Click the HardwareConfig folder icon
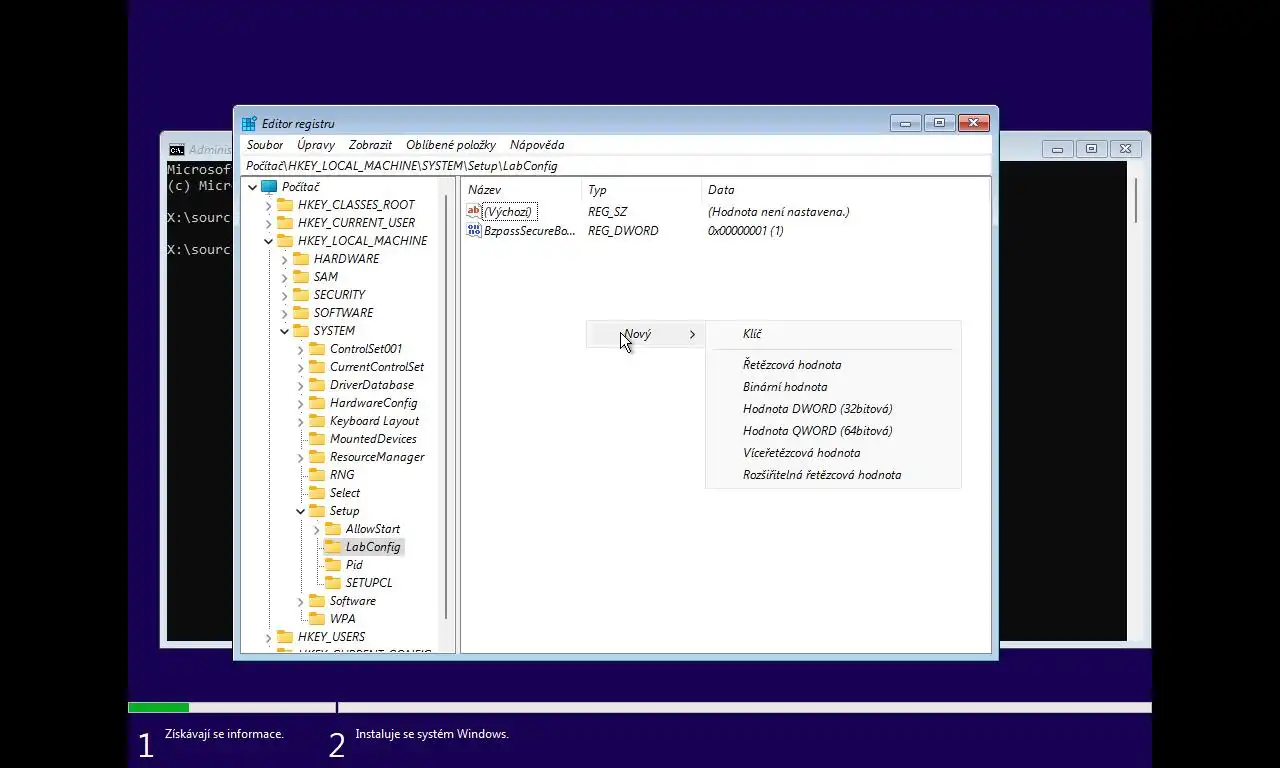 [317, 403]
